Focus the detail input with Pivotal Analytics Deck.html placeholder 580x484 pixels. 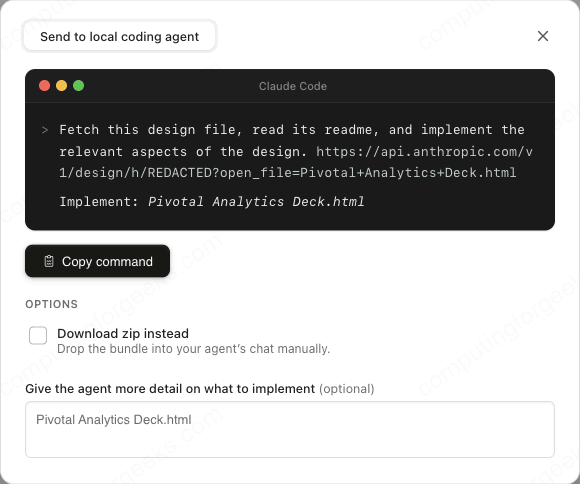click(x=290, y=429)
